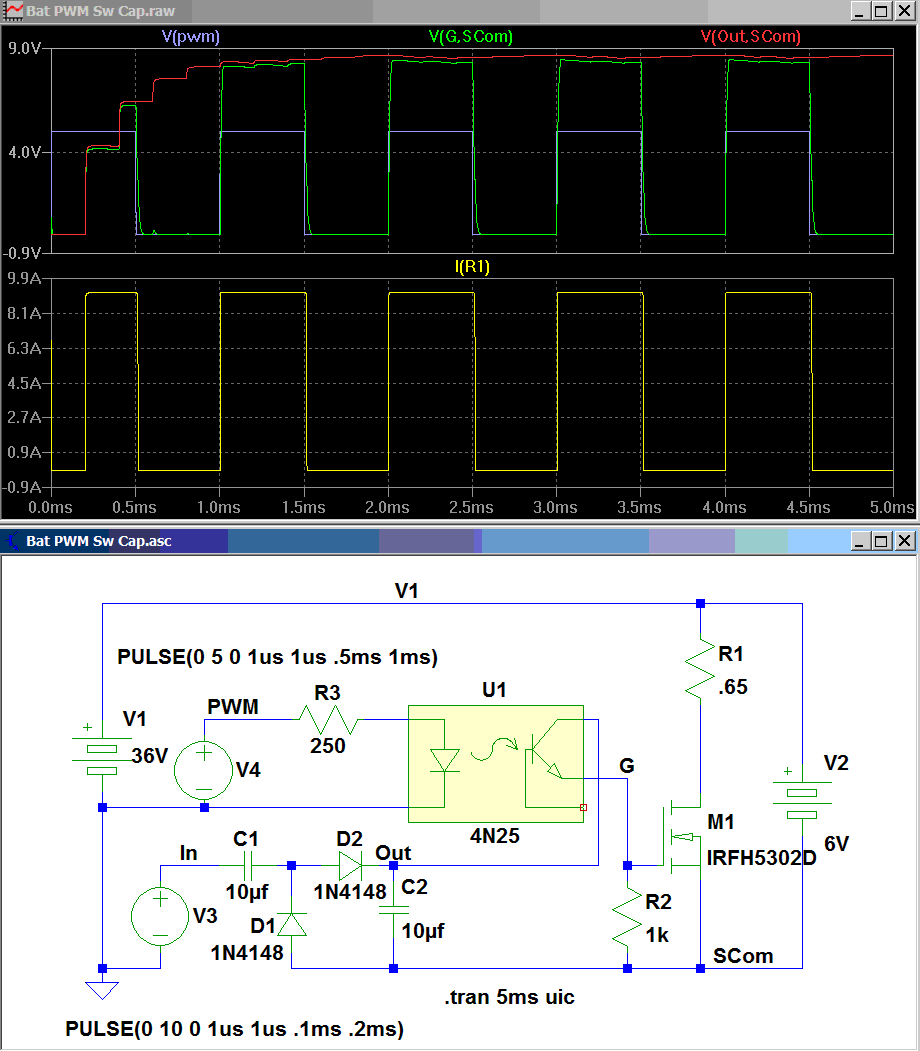Click the waveform window icon in raw title bar
The image size is (920, 1051).
tap(13, 11)
